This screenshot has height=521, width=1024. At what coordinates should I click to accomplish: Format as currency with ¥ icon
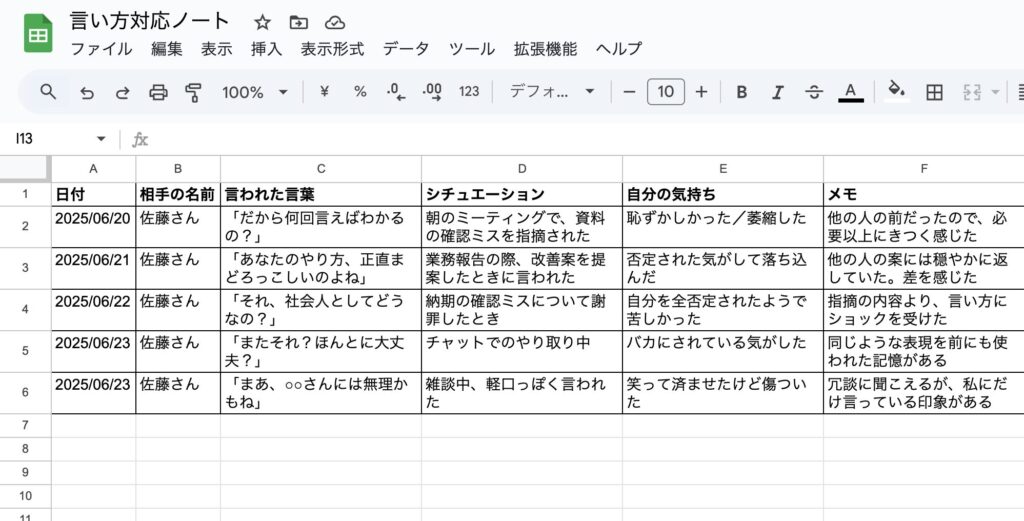[324, 92]
